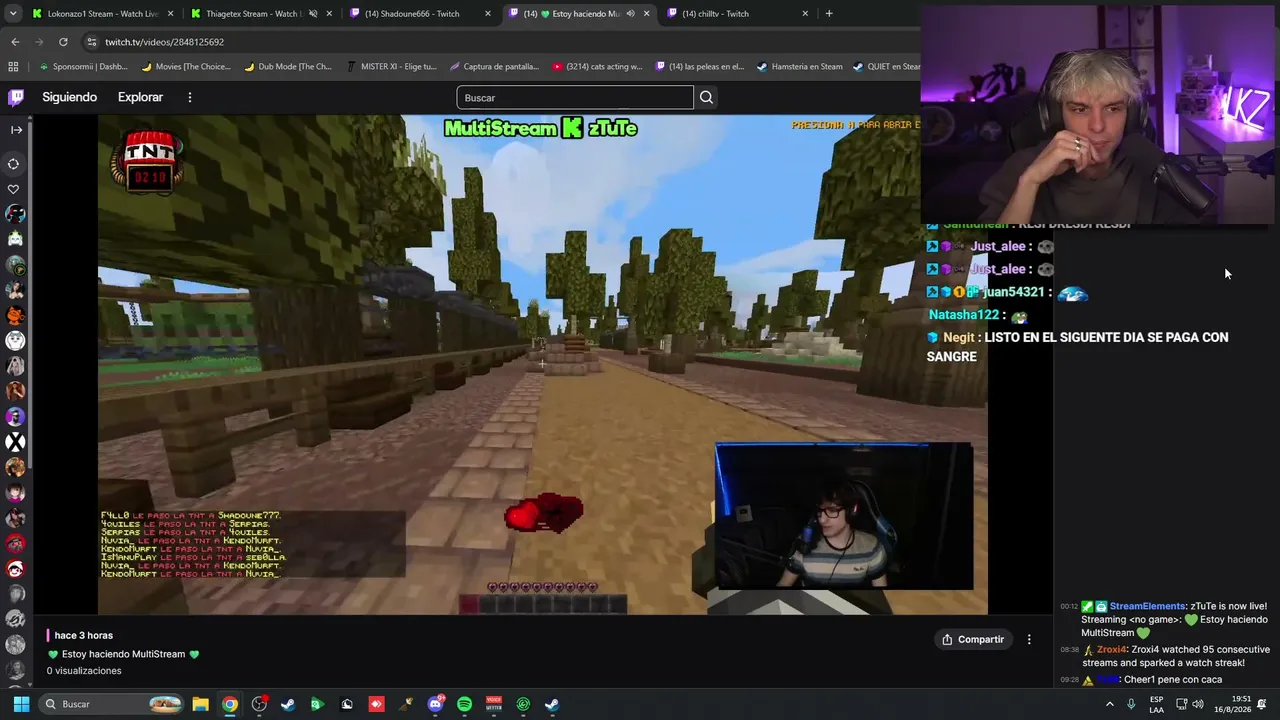The height and width of the screenshot is (720, 1280).
Task: Expand the left channel sidebar
Action: [16, 130]
